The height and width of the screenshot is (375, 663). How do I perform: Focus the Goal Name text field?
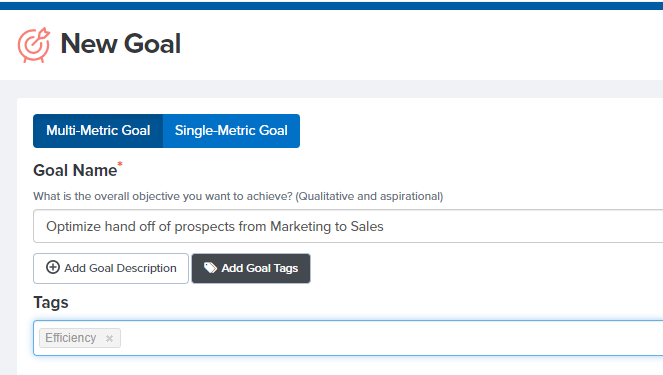pyautogui.click(x=348, y=226)
